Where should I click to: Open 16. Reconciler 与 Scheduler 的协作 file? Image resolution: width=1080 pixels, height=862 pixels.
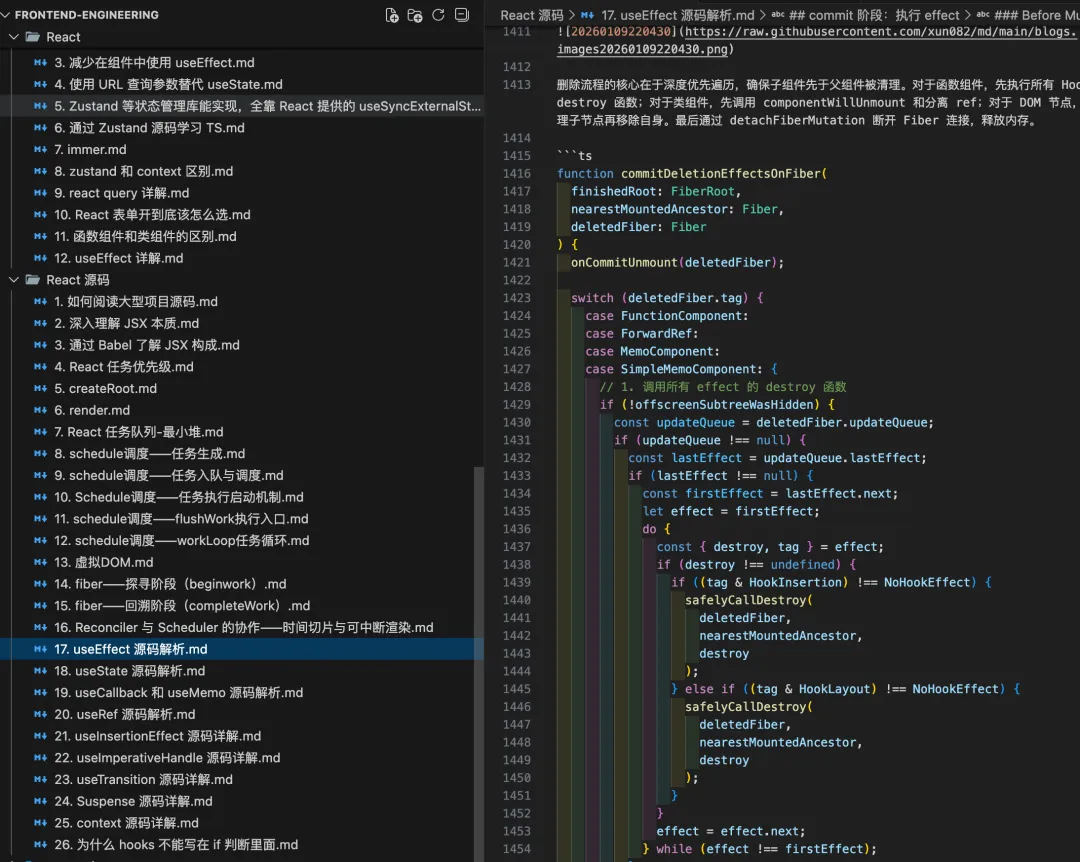click(x=242, y=627)
